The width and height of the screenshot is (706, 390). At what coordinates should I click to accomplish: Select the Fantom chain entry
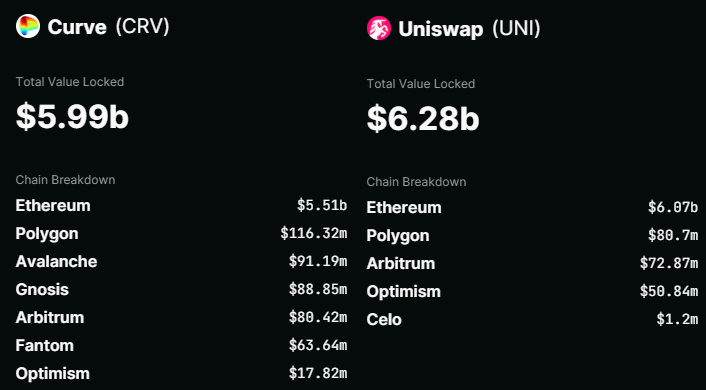pyautogui.click(x=181, y=345)
